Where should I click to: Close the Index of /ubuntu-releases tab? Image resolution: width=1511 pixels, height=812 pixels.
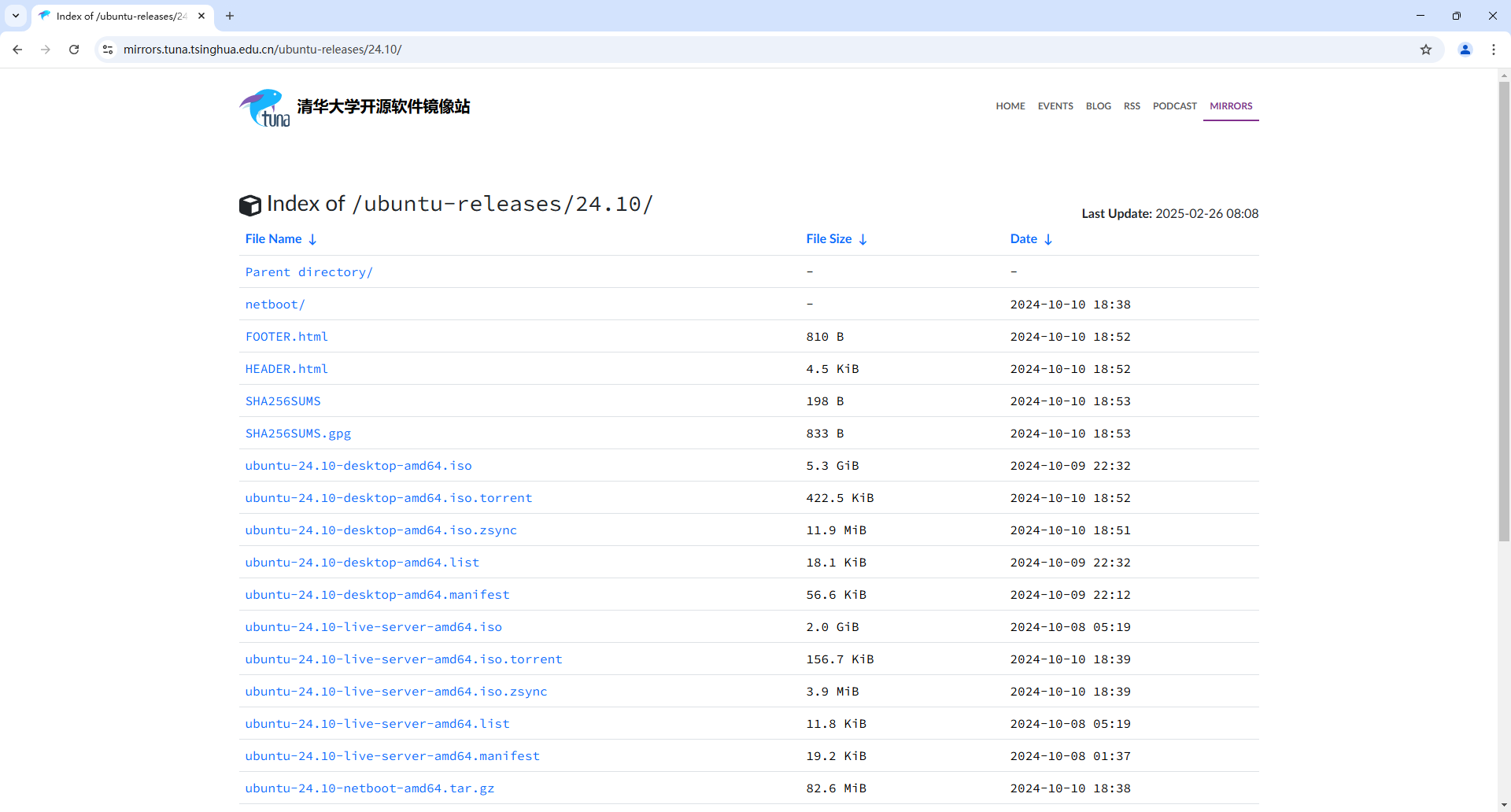coord(201,16)
